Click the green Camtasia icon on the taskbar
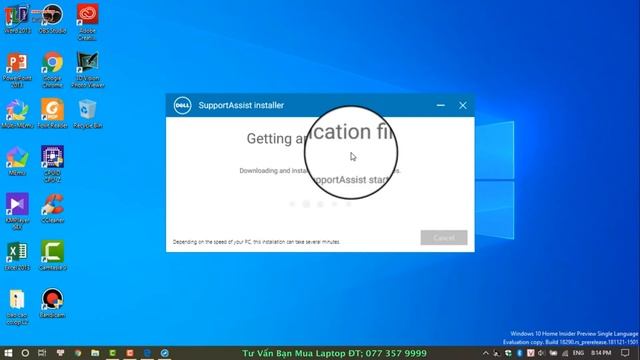640x360 pixels. (x=113, y=353)
